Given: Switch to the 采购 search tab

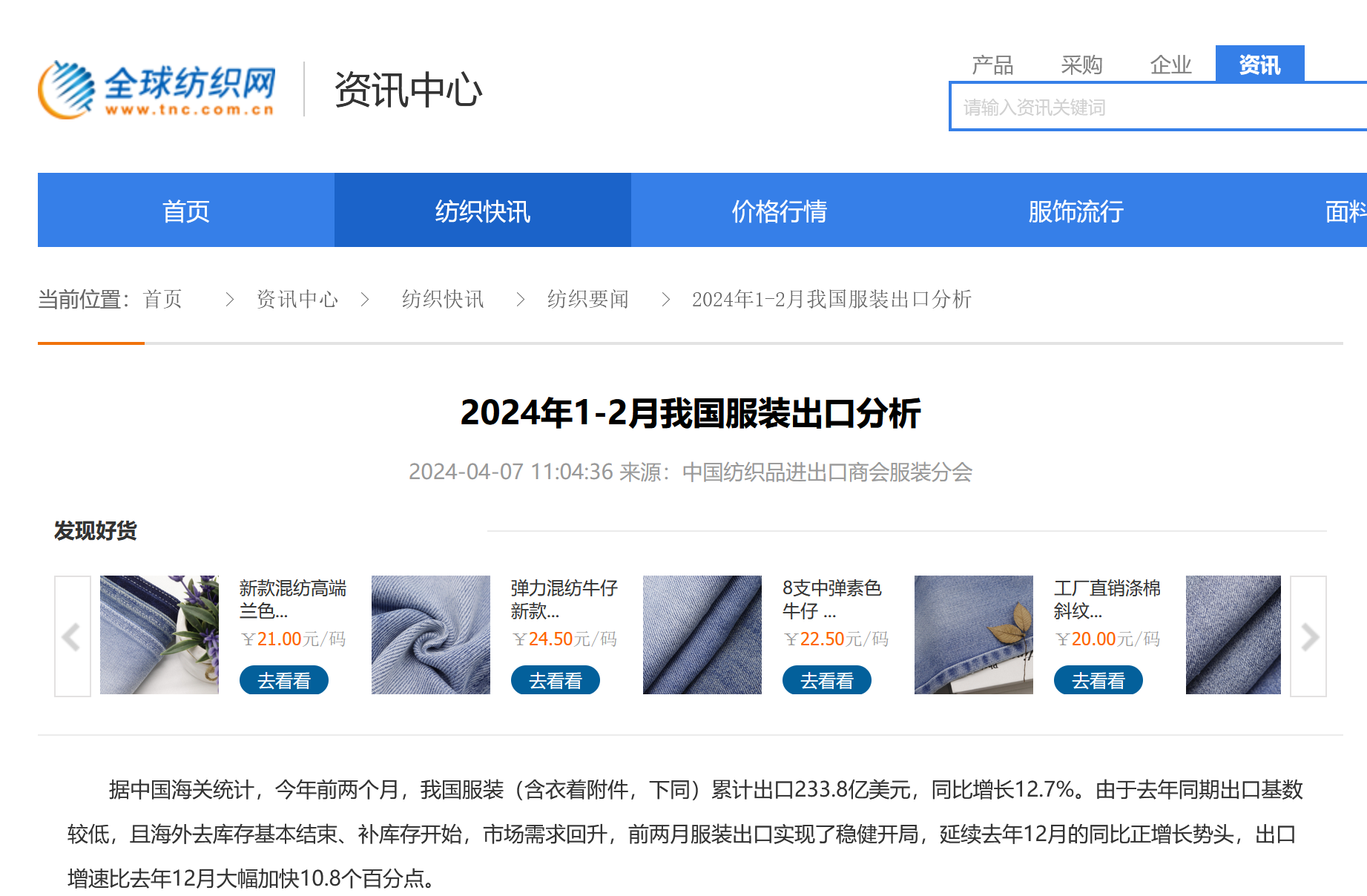Looking at the screenshot, I should coord(1081,65).
